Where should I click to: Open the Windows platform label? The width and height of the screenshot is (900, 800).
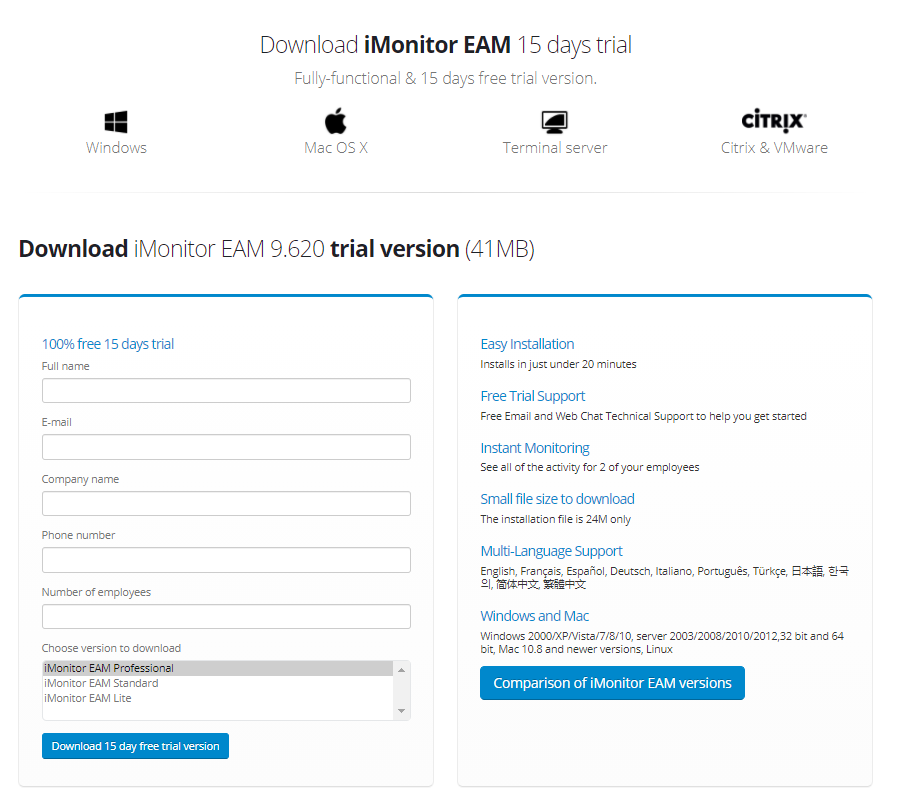(x=117, y=148)
